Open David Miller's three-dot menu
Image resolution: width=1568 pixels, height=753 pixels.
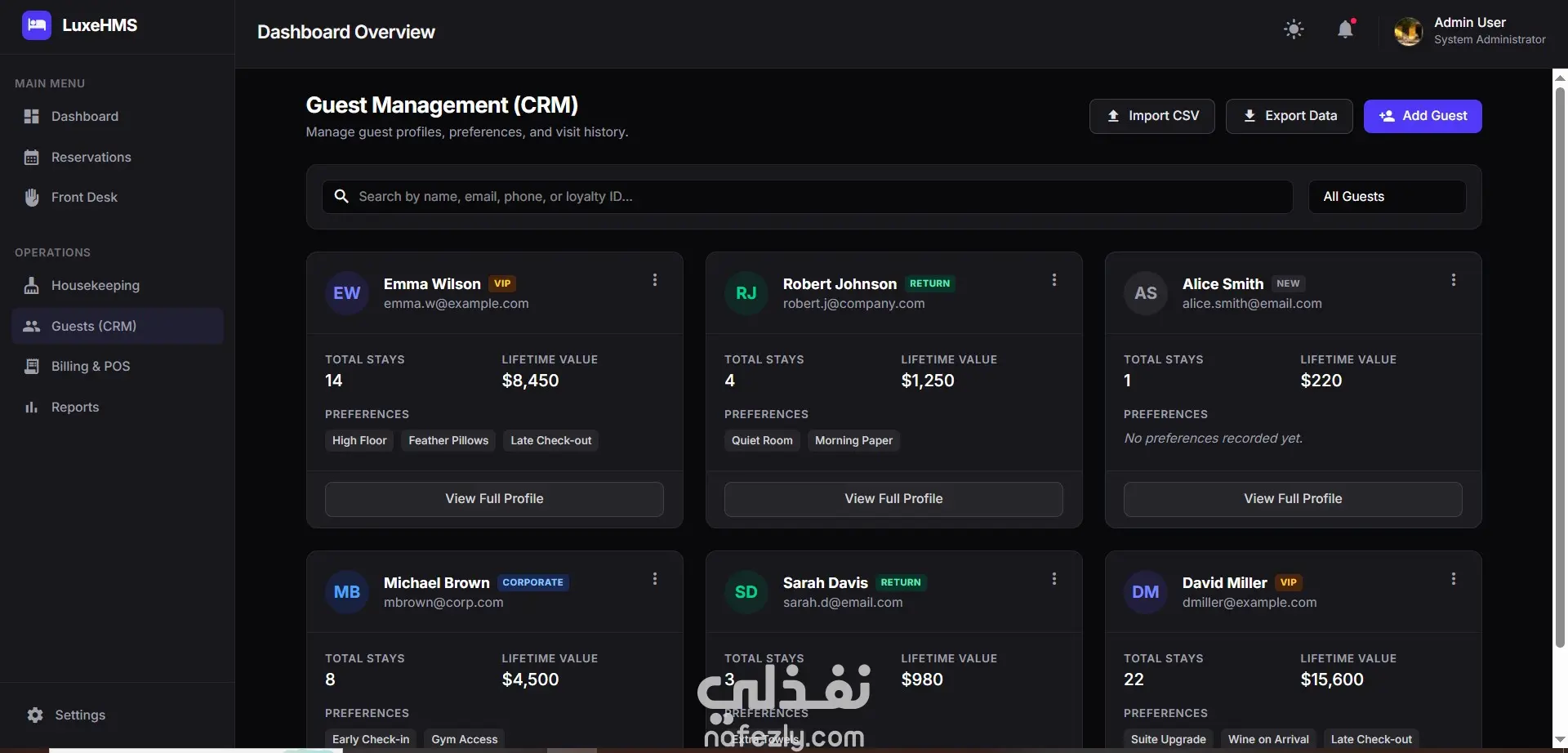(1454, 579)
